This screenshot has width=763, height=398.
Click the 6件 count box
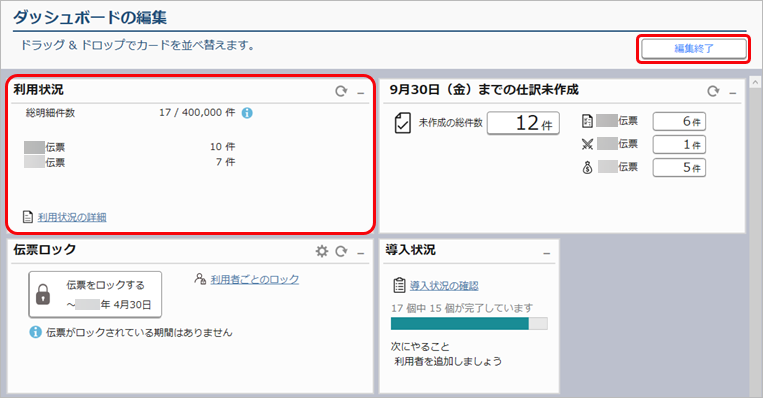679,121
